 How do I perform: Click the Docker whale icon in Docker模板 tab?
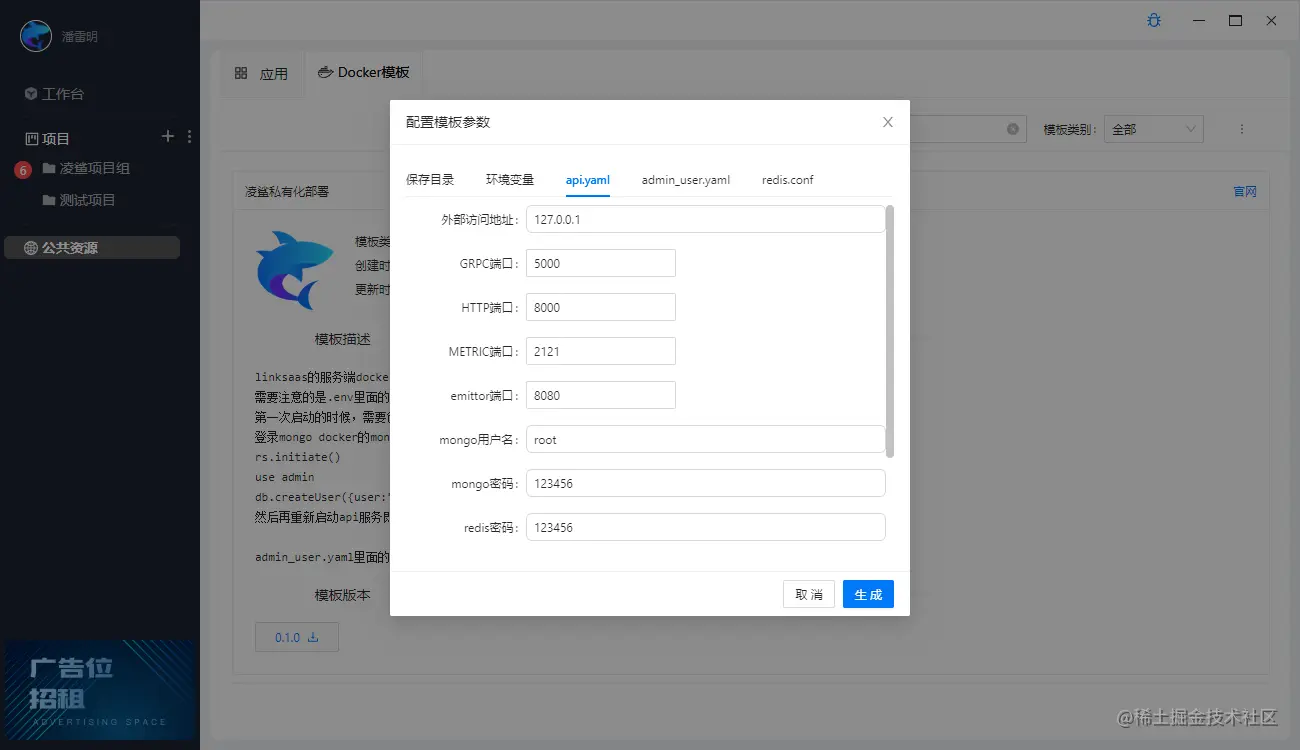(x=326, y=72)
